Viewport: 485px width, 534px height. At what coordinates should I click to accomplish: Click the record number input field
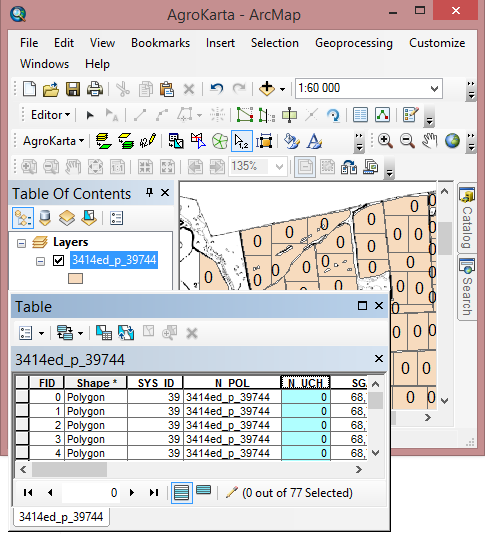click(91, 493)
